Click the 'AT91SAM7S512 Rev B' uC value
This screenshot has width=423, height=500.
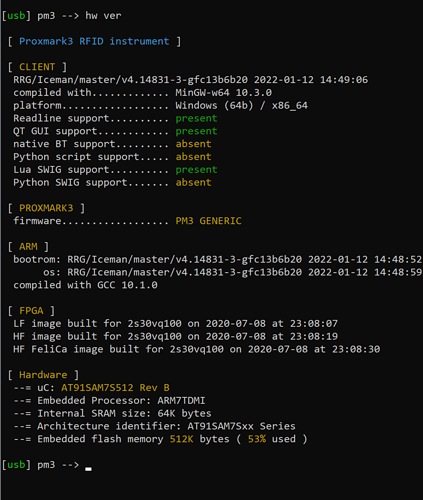point(115,388)
